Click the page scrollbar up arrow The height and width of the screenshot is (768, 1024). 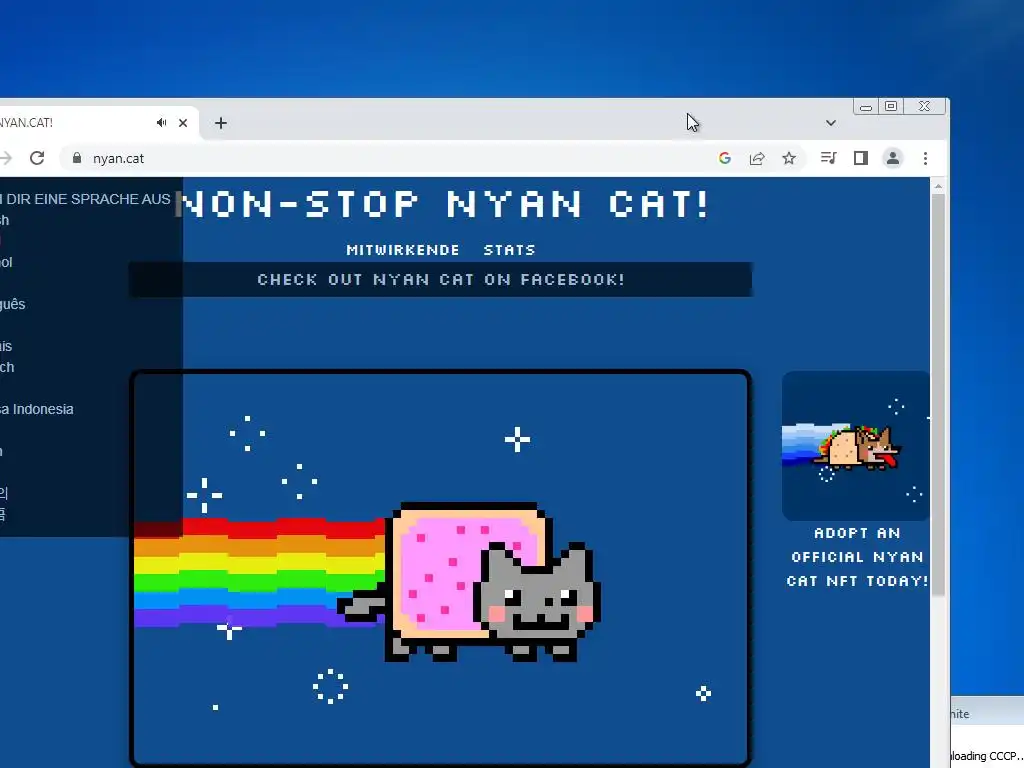point(938,187)
